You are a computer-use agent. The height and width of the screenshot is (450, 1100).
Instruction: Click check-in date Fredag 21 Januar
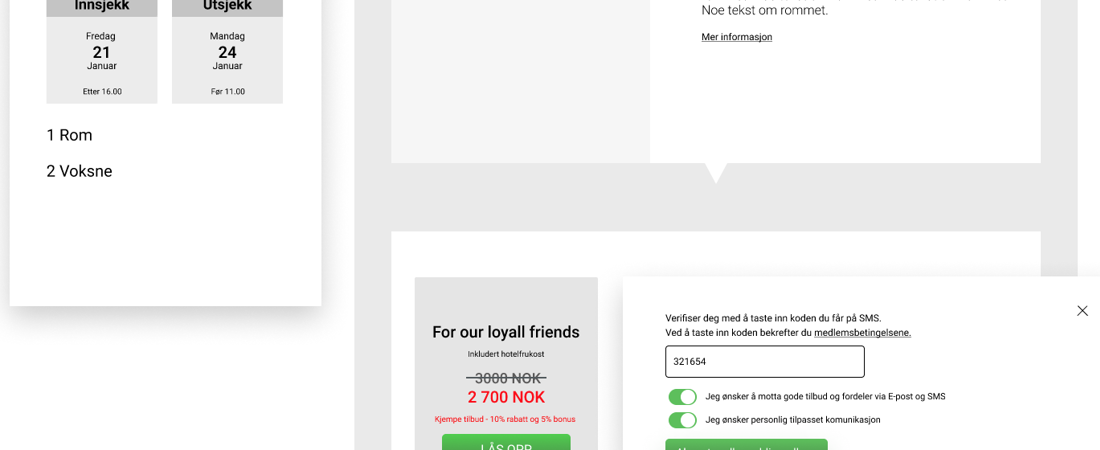coord(102,52)
